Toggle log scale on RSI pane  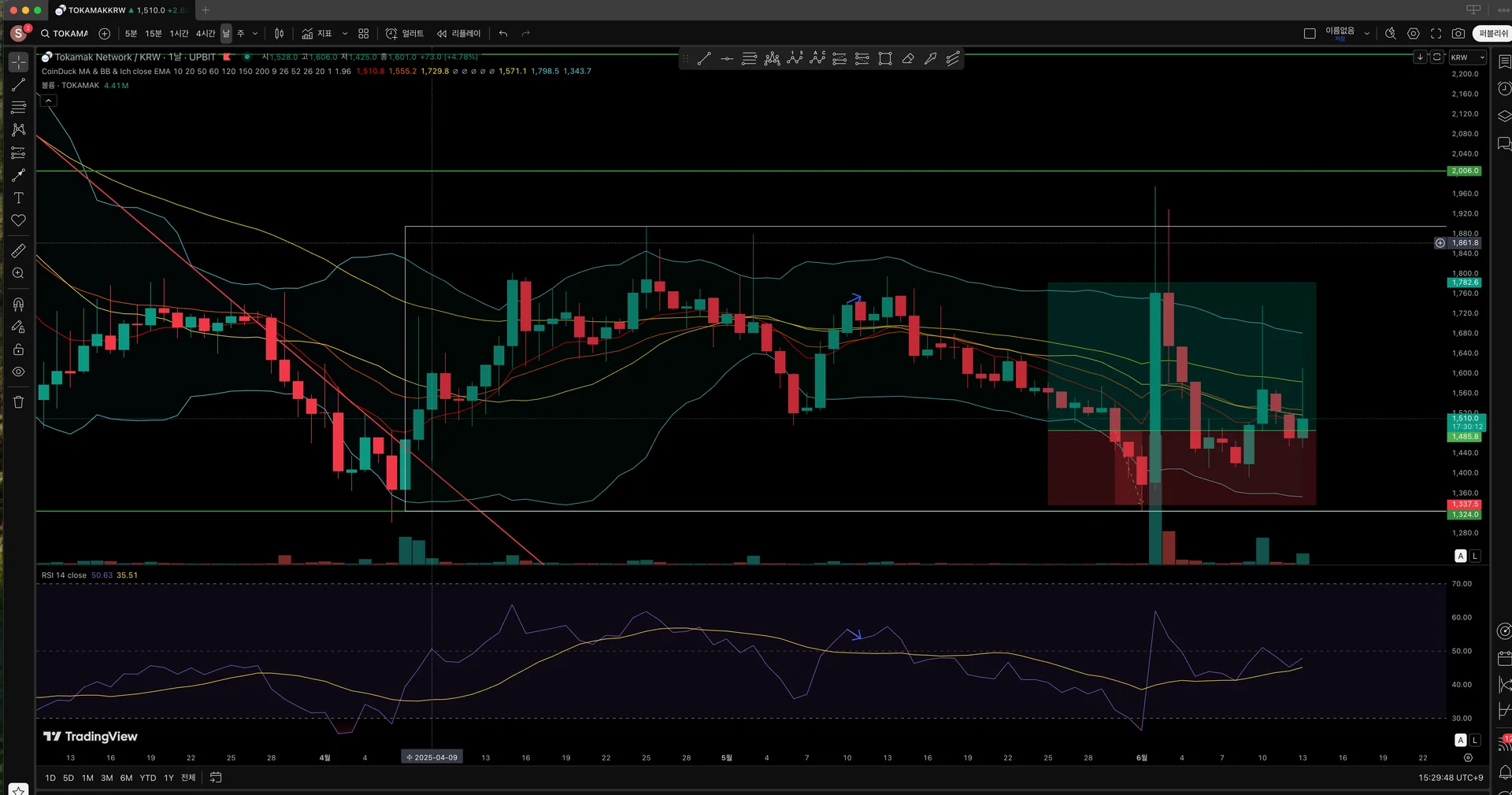point(1475,740)
